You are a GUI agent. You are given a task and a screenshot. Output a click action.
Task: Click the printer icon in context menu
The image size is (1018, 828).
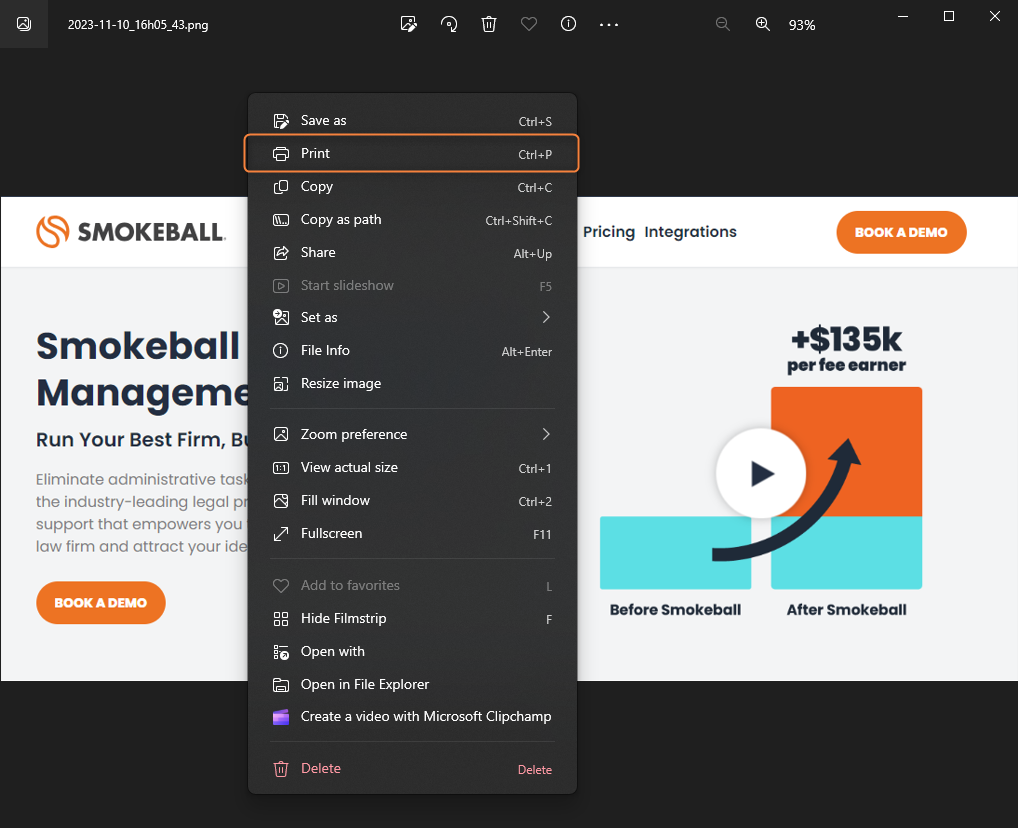point(280,154)
